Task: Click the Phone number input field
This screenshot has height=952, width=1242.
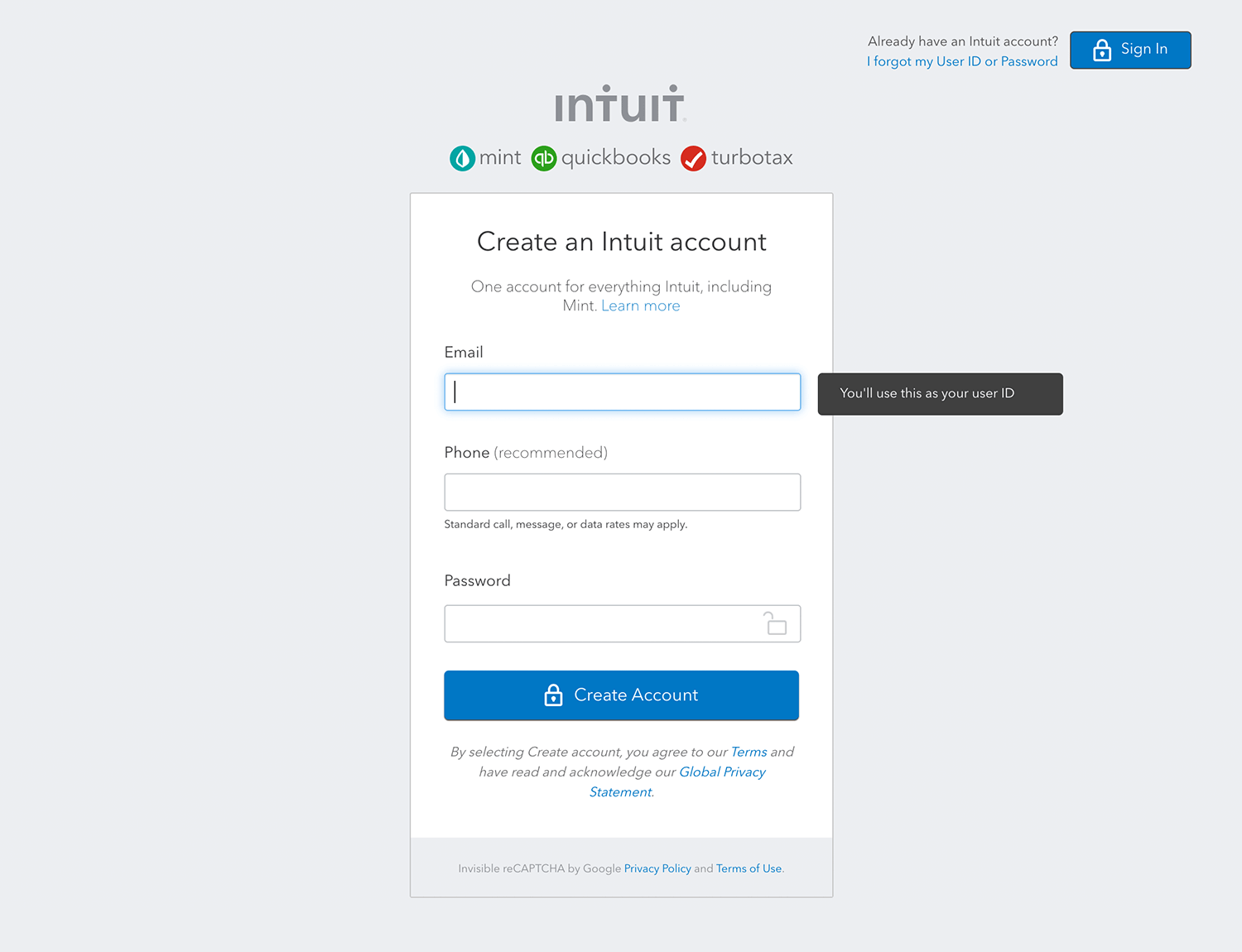Action: [x=622, y=492]
